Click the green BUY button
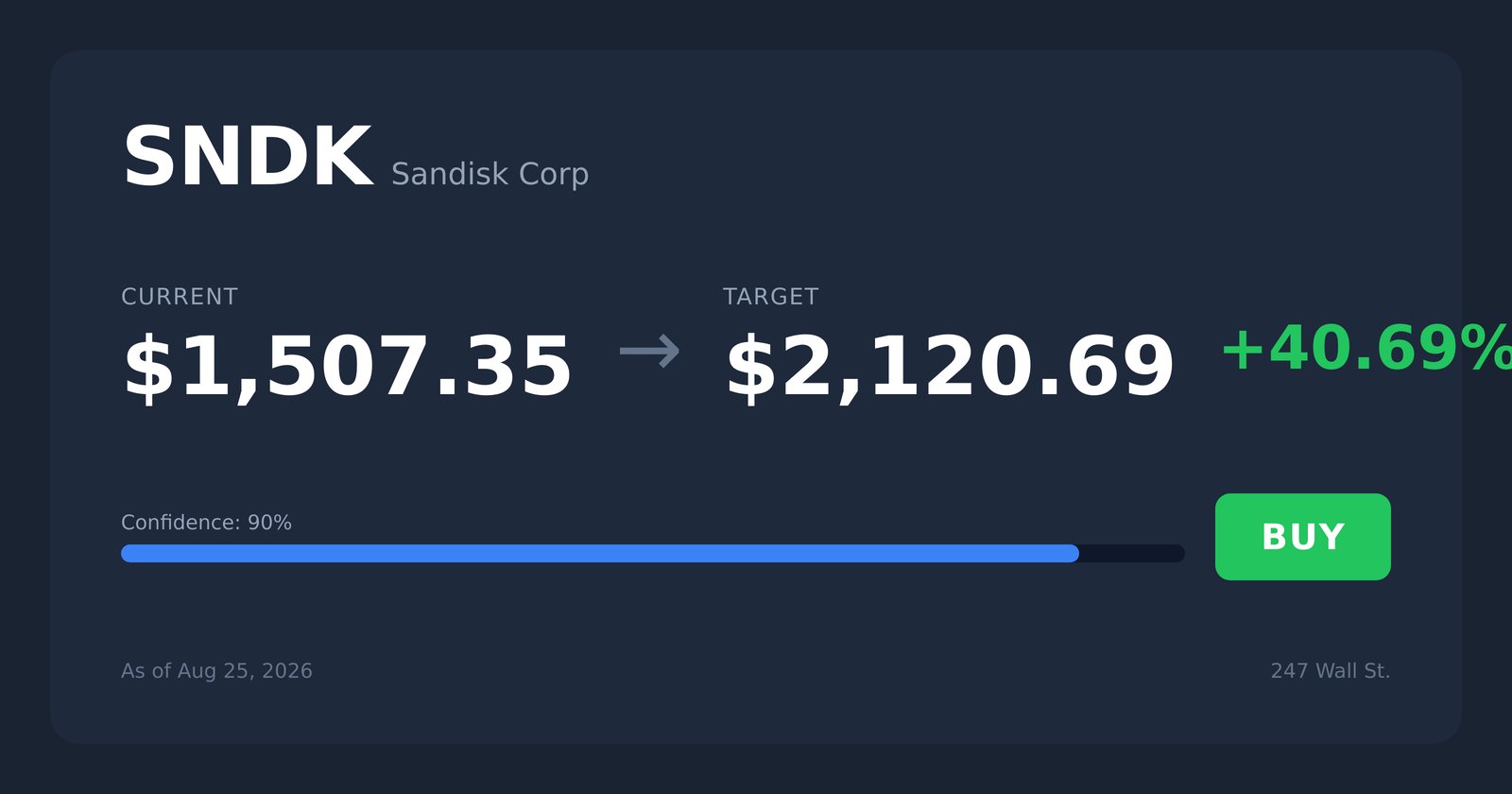This screenshot has width=1512, height=794. tap(1302, 537)
